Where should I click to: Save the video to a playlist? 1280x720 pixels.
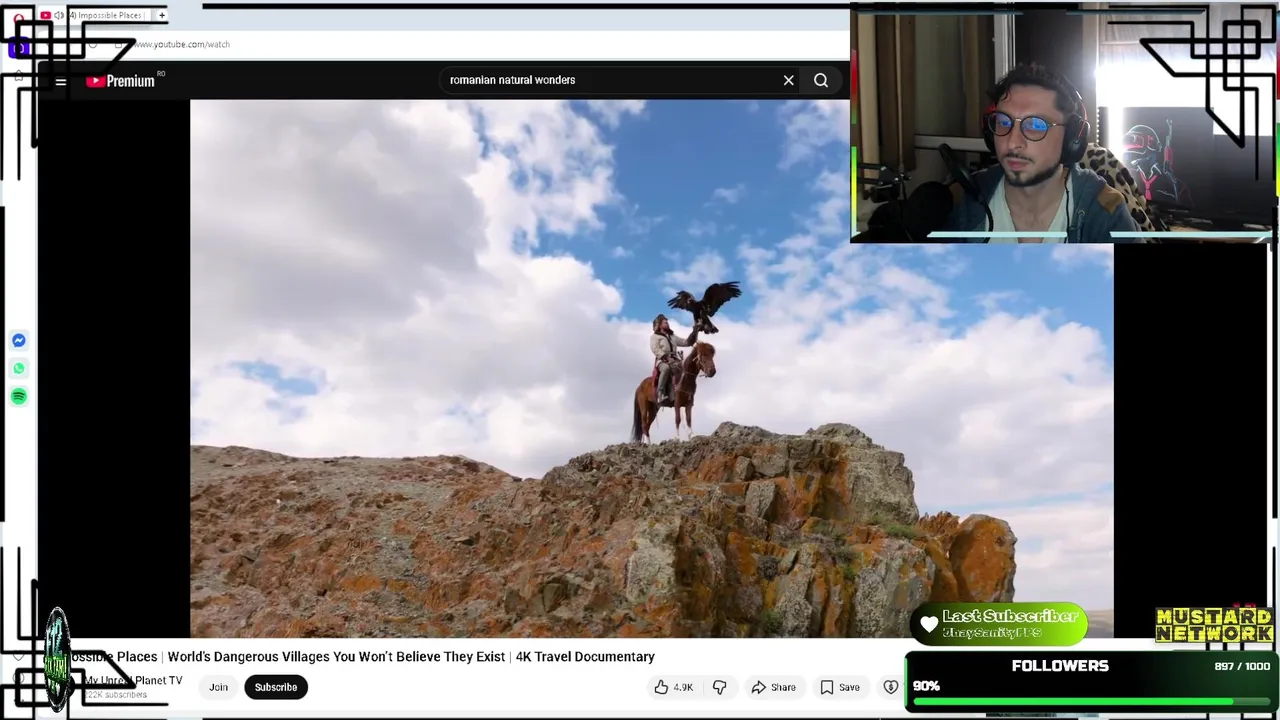840,687
